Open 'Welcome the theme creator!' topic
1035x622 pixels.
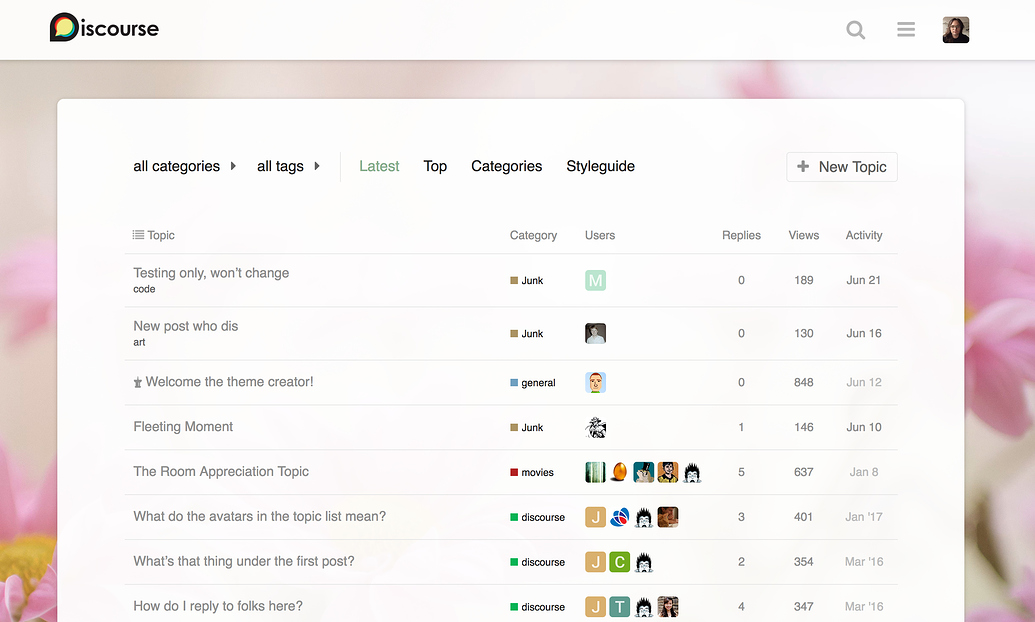click(x=229, y=381)
